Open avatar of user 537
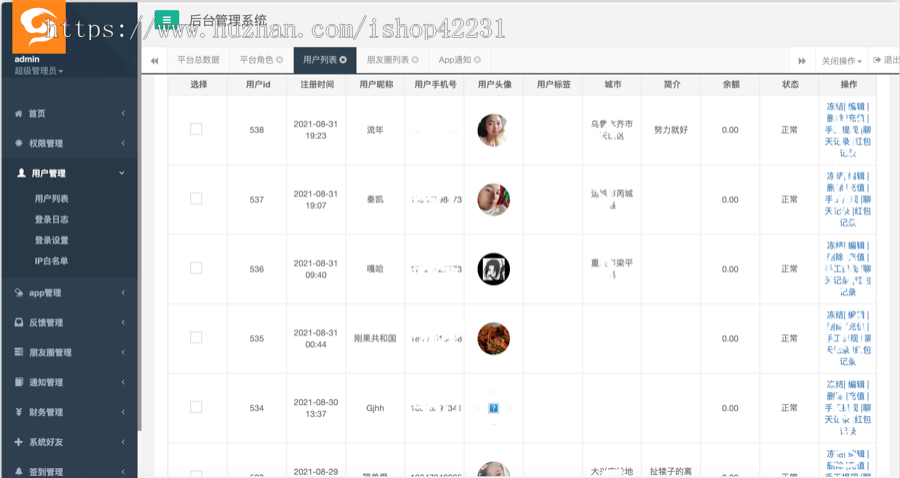 pyautogui.click(x=494, y=200)
